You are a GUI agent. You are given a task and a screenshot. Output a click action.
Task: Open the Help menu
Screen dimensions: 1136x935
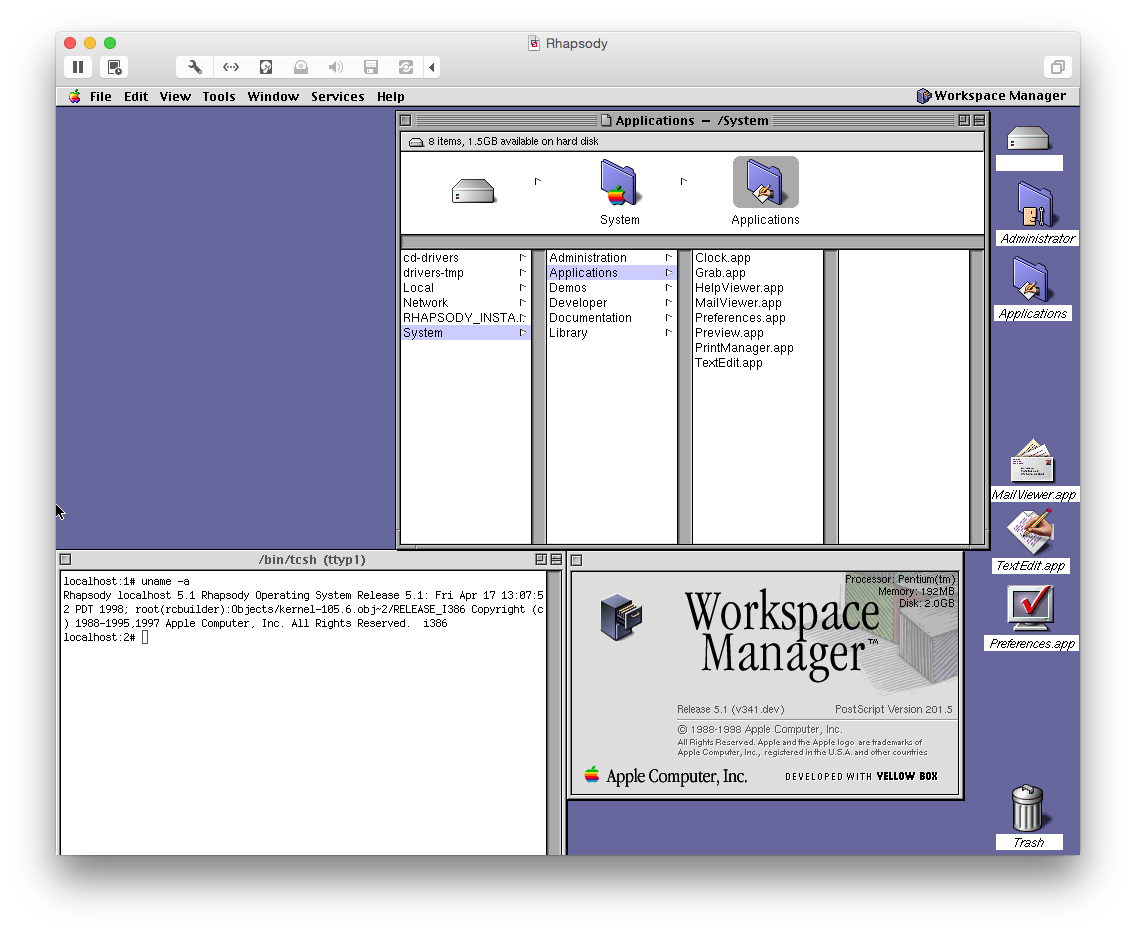[390, 96]
